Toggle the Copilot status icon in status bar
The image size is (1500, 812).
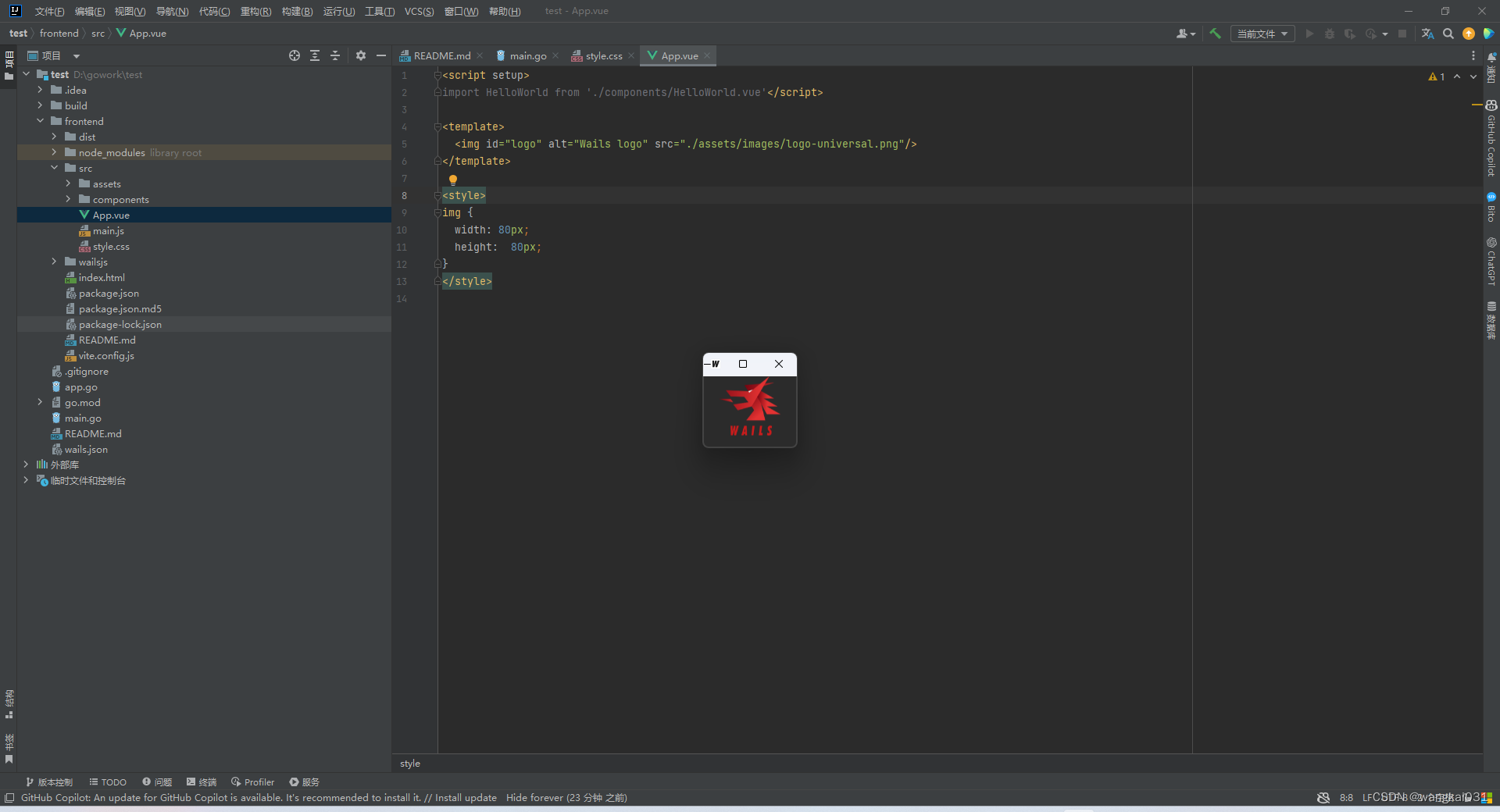coord(1323,797)
